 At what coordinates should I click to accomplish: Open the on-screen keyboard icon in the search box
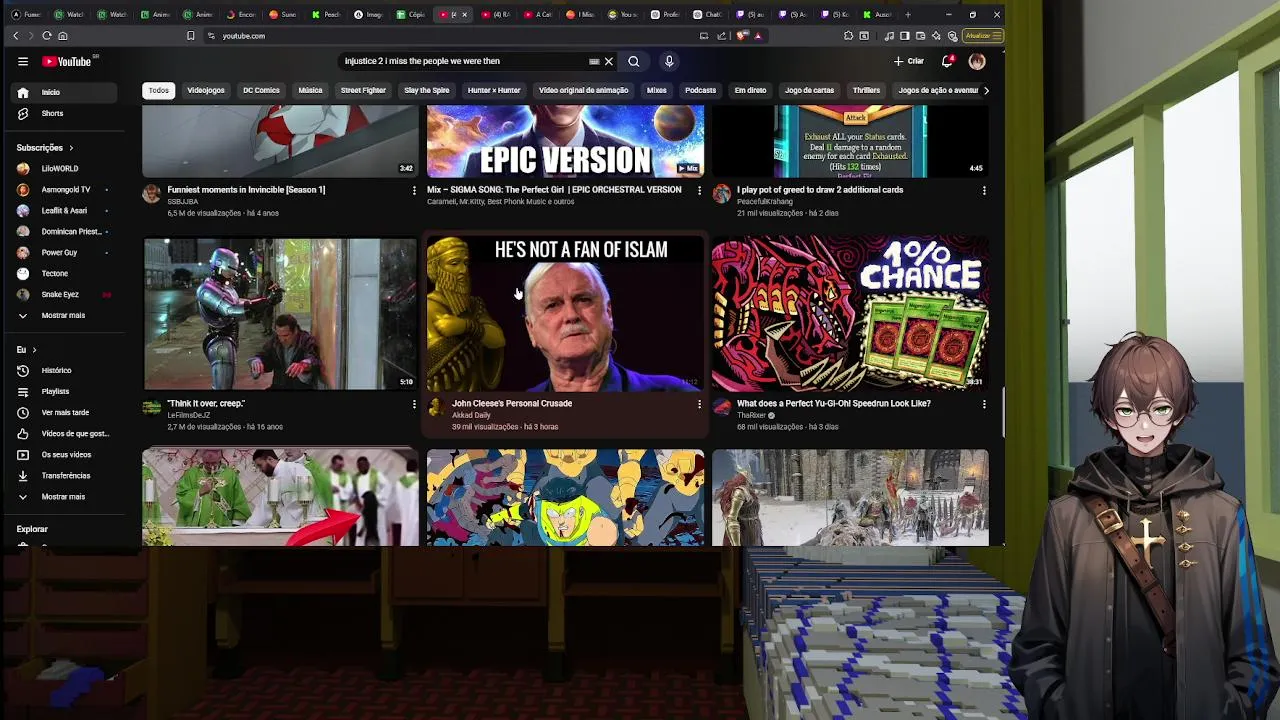pos(594,62)
